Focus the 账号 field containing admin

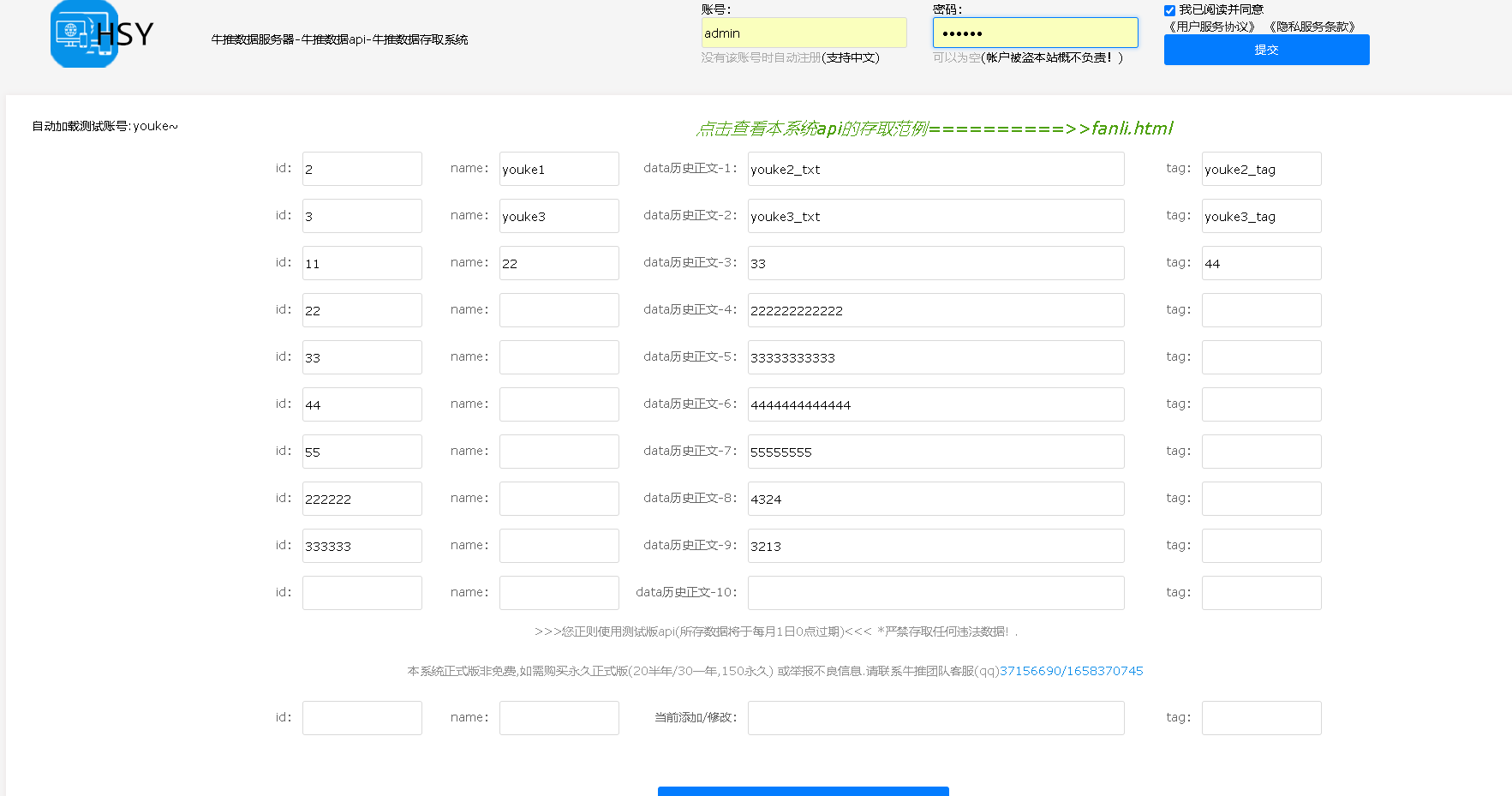tap(804, 33)
